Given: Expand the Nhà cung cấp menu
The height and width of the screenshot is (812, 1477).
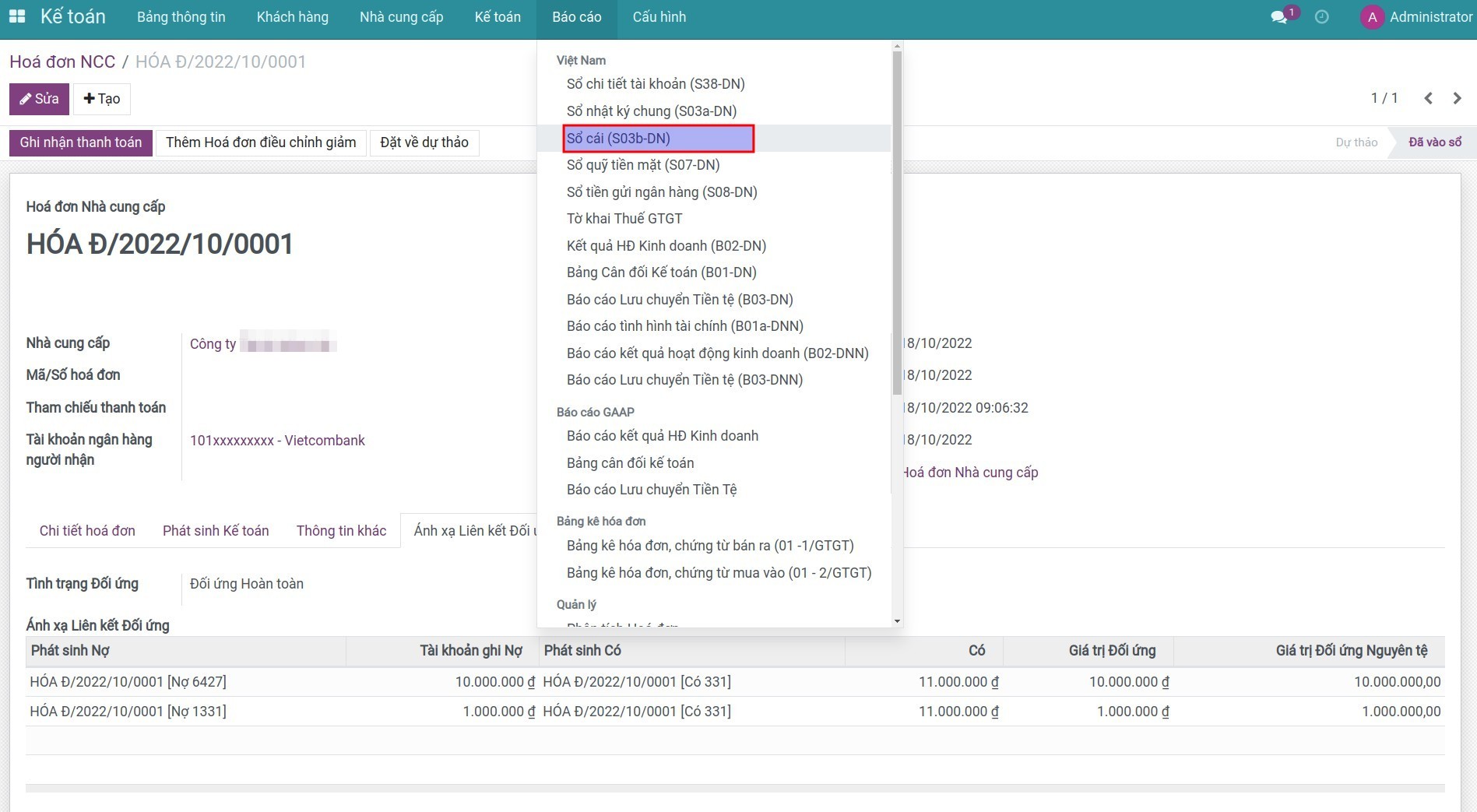Looking at the screenshot, I should (x=401, y=17).
